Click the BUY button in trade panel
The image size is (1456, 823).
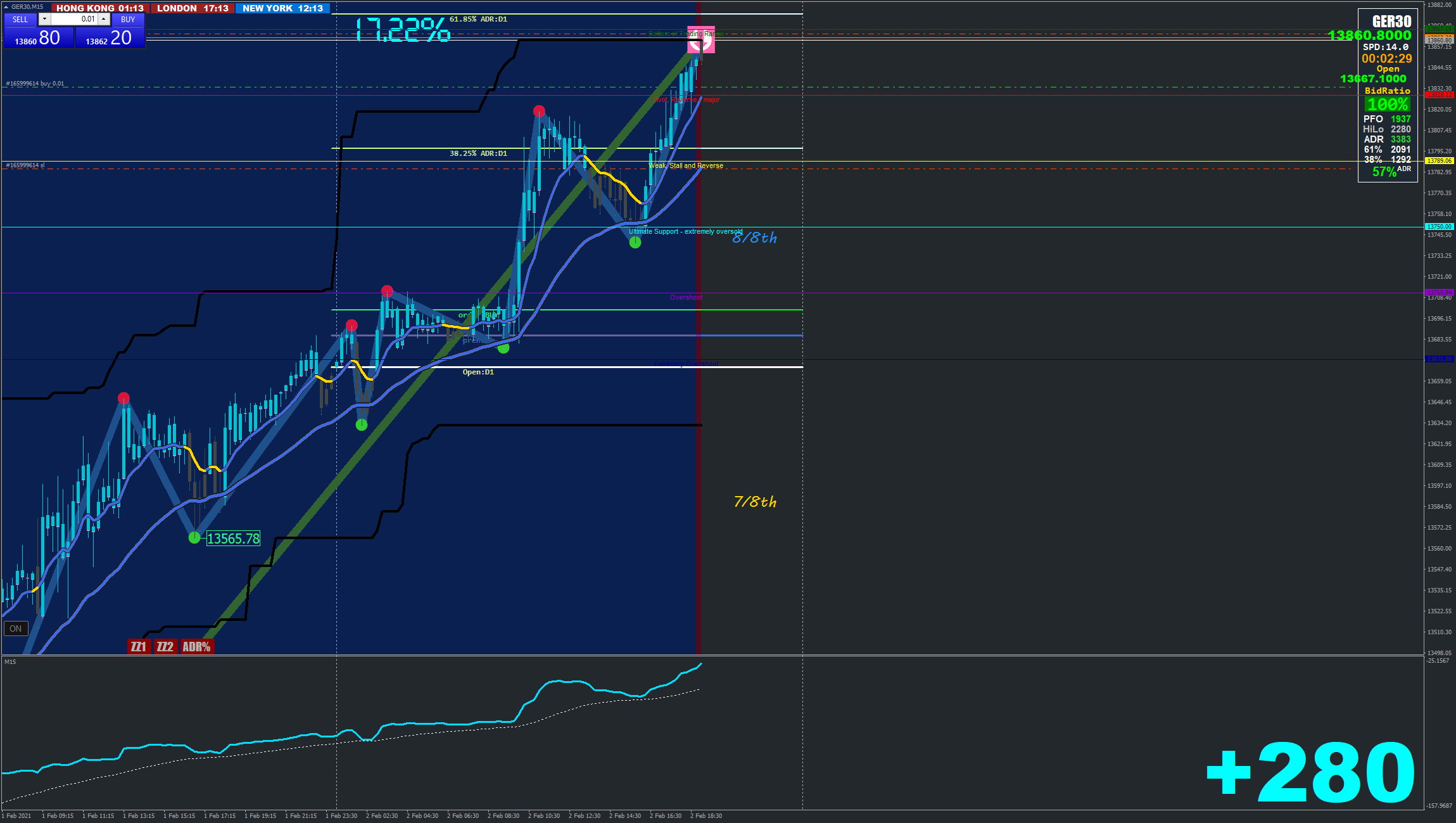pos(128,20)
